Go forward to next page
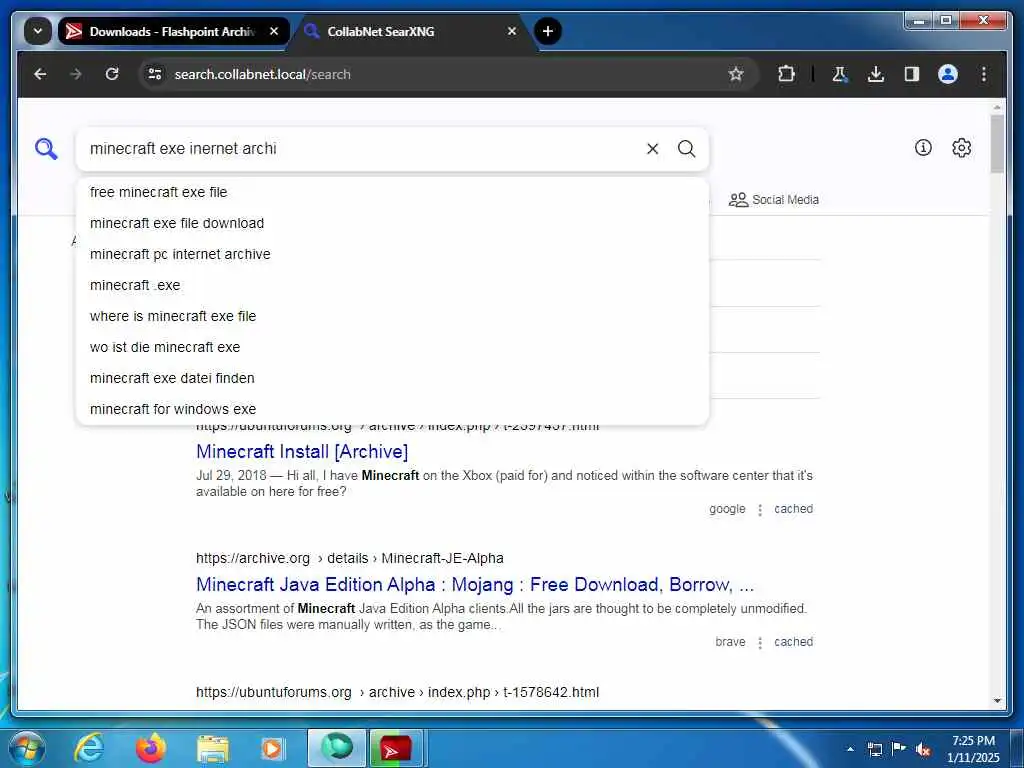 pyautogui.click(x=76, y=74)
